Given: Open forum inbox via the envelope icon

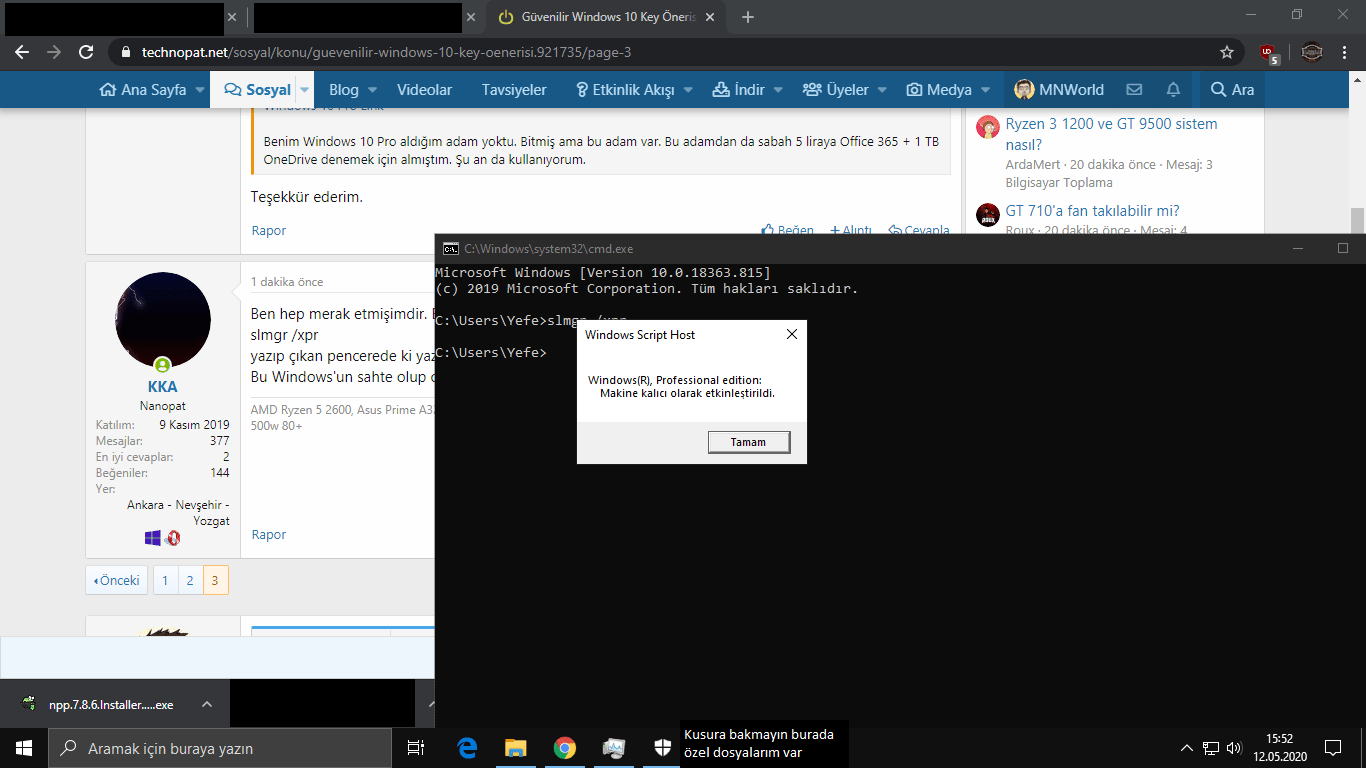Looking at the screenshot, I should pos(1134,89).
